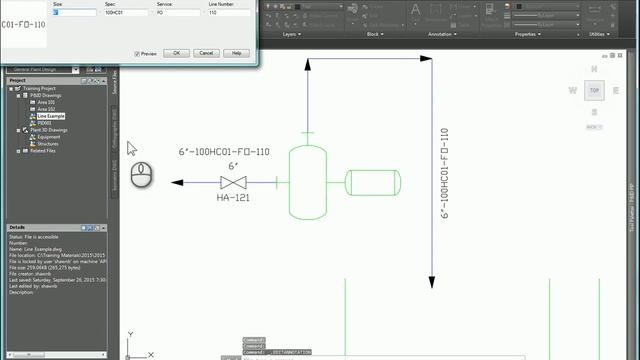640x360 pixels.
Task: Collapse the Project panel using its arrow
Action: (x=104, y=81)
